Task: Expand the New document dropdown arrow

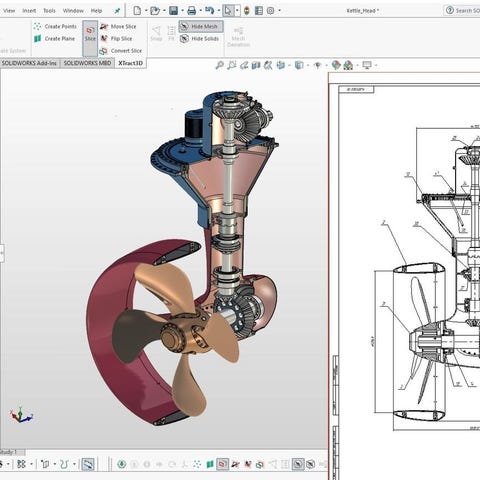Action: 146,11
